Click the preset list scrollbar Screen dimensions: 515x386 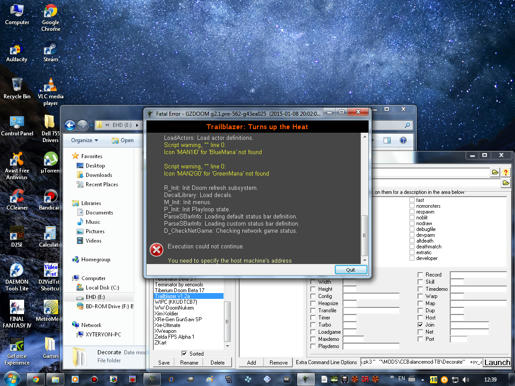[228, 322]
